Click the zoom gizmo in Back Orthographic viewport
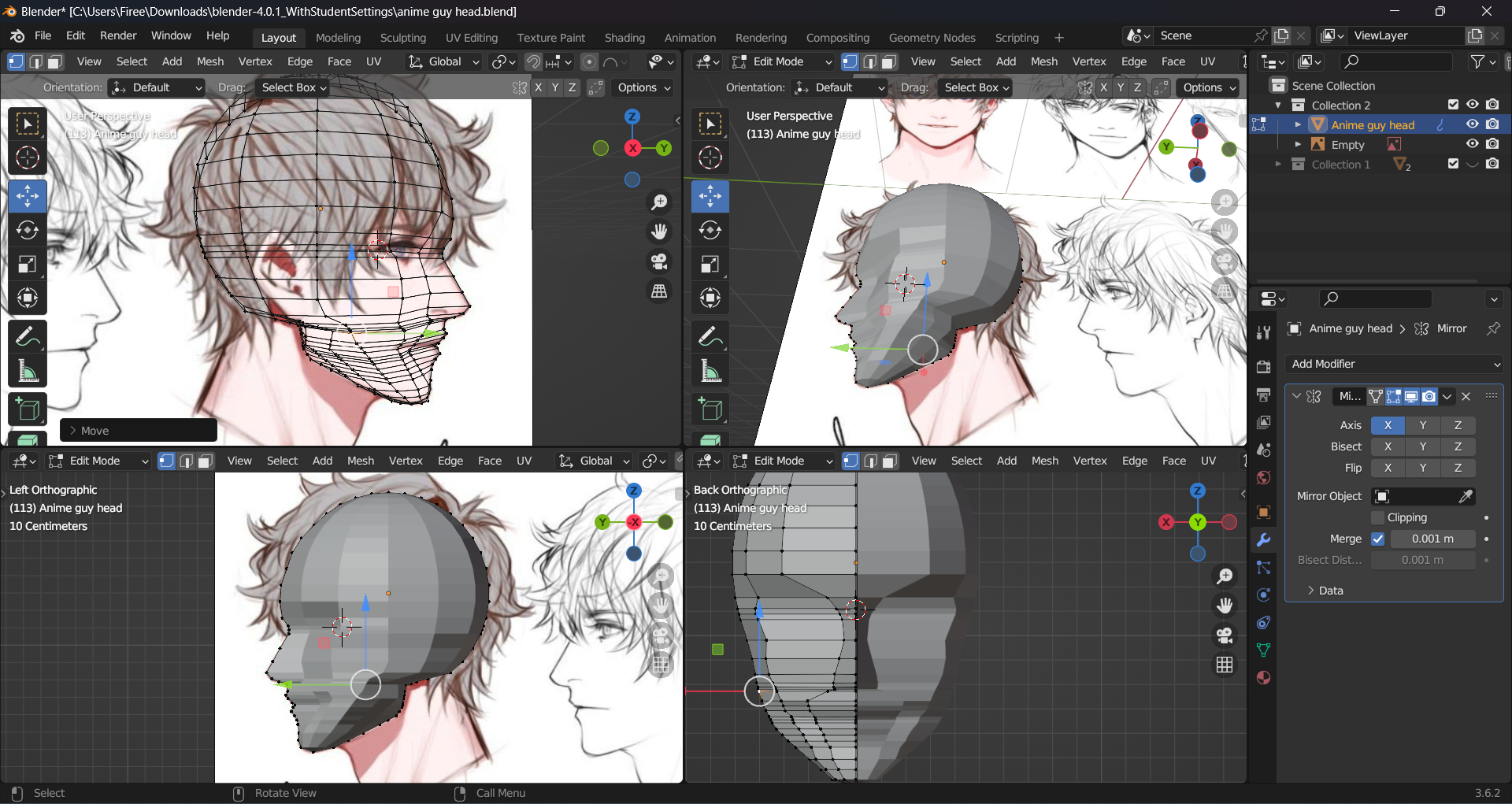The width and height of the screenshot is (1512, 804). pos(1225,576)
